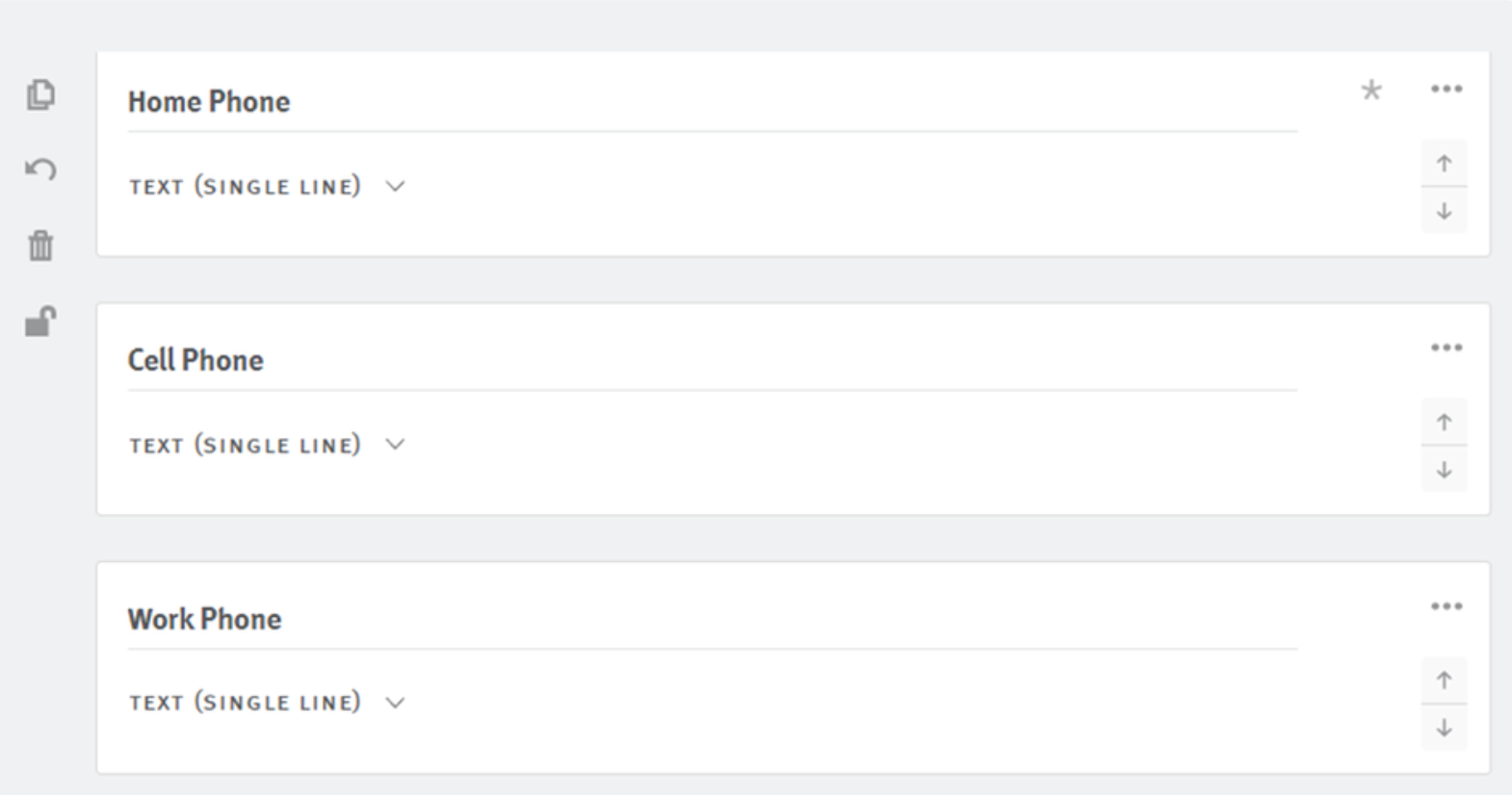This screenshot has width=1512, height=795.
Task: Open Cell Phone more options menu
Action: [x=1447, y=347]
